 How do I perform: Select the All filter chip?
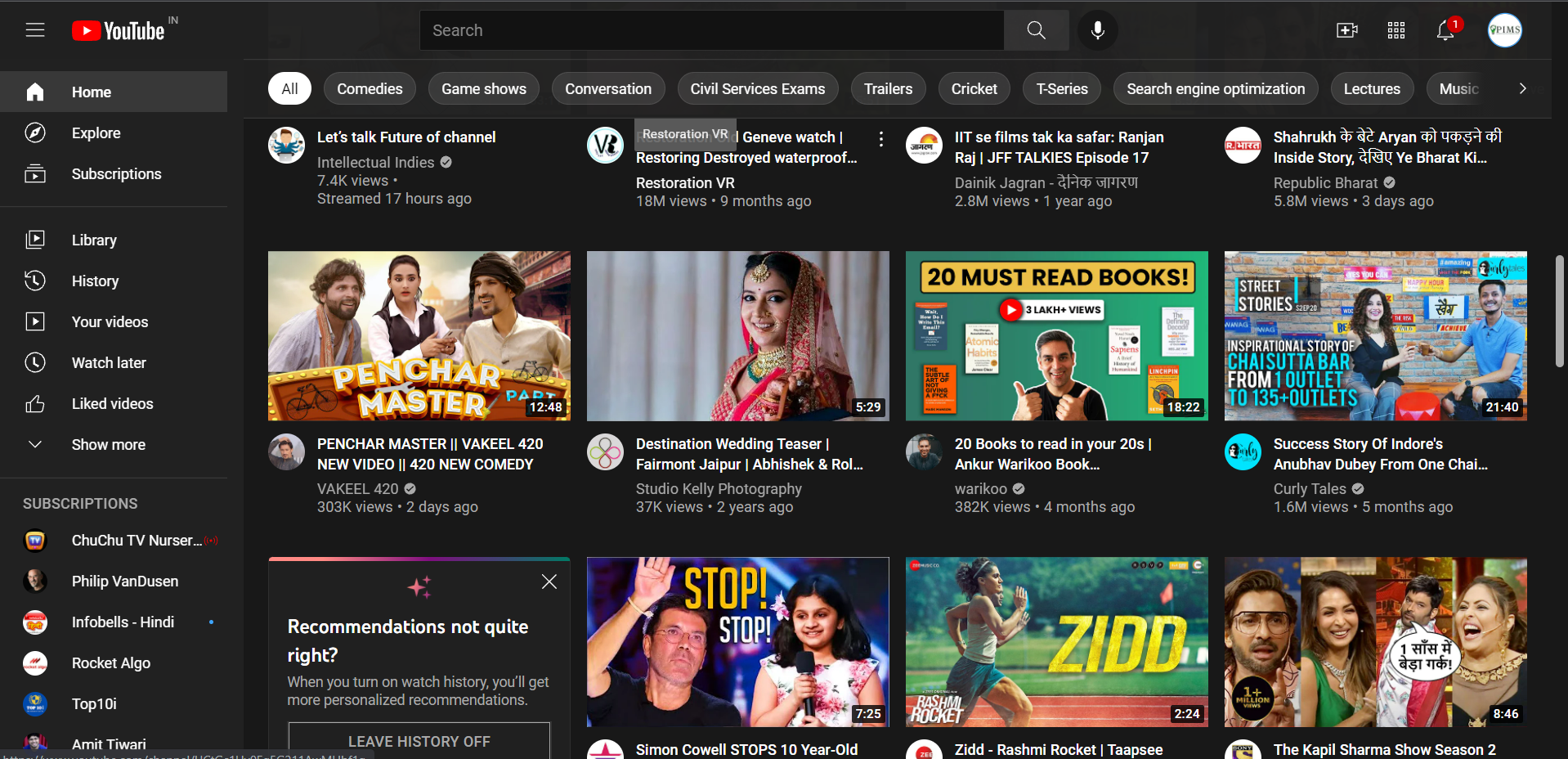(289, 88)
